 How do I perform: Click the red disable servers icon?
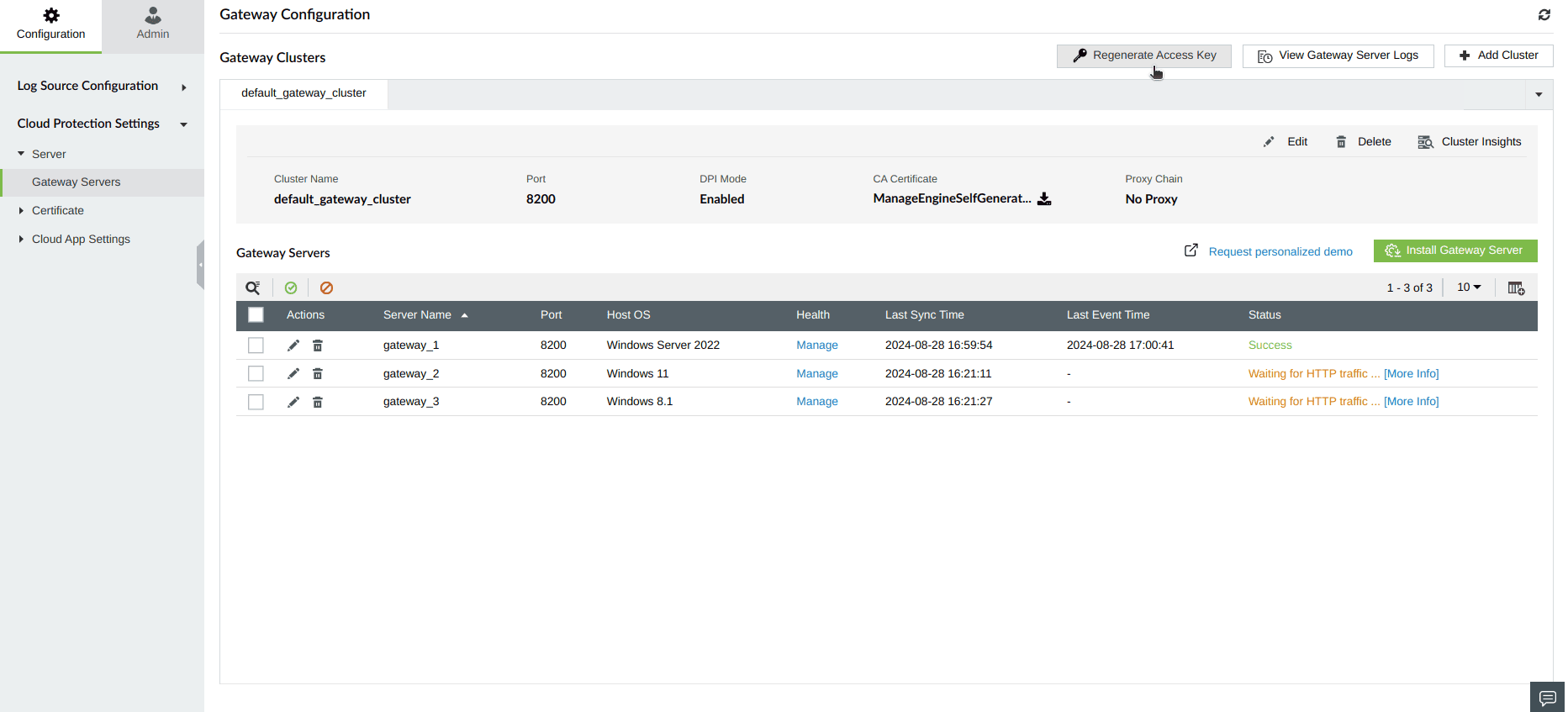coord(327,287)
